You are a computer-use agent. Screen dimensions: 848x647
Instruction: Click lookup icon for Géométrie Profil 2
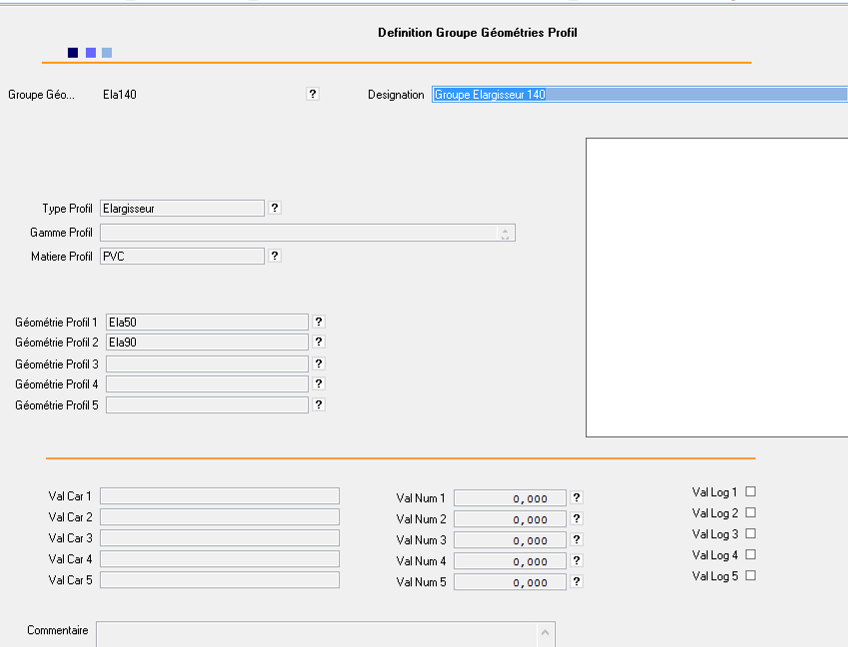319,342
